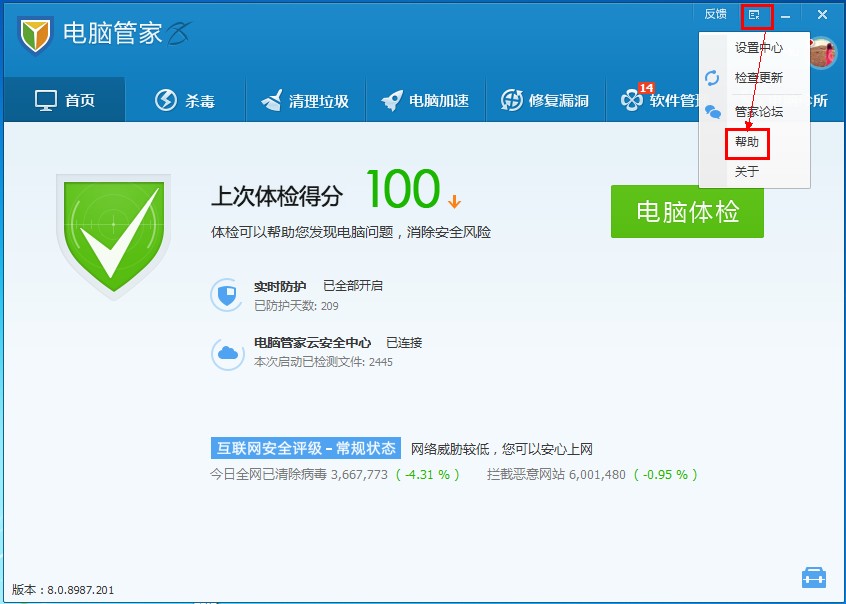Viewport: 846px width, 604px height.
Task: Click the cloud security center icon
Action: (x=226, y=350)
